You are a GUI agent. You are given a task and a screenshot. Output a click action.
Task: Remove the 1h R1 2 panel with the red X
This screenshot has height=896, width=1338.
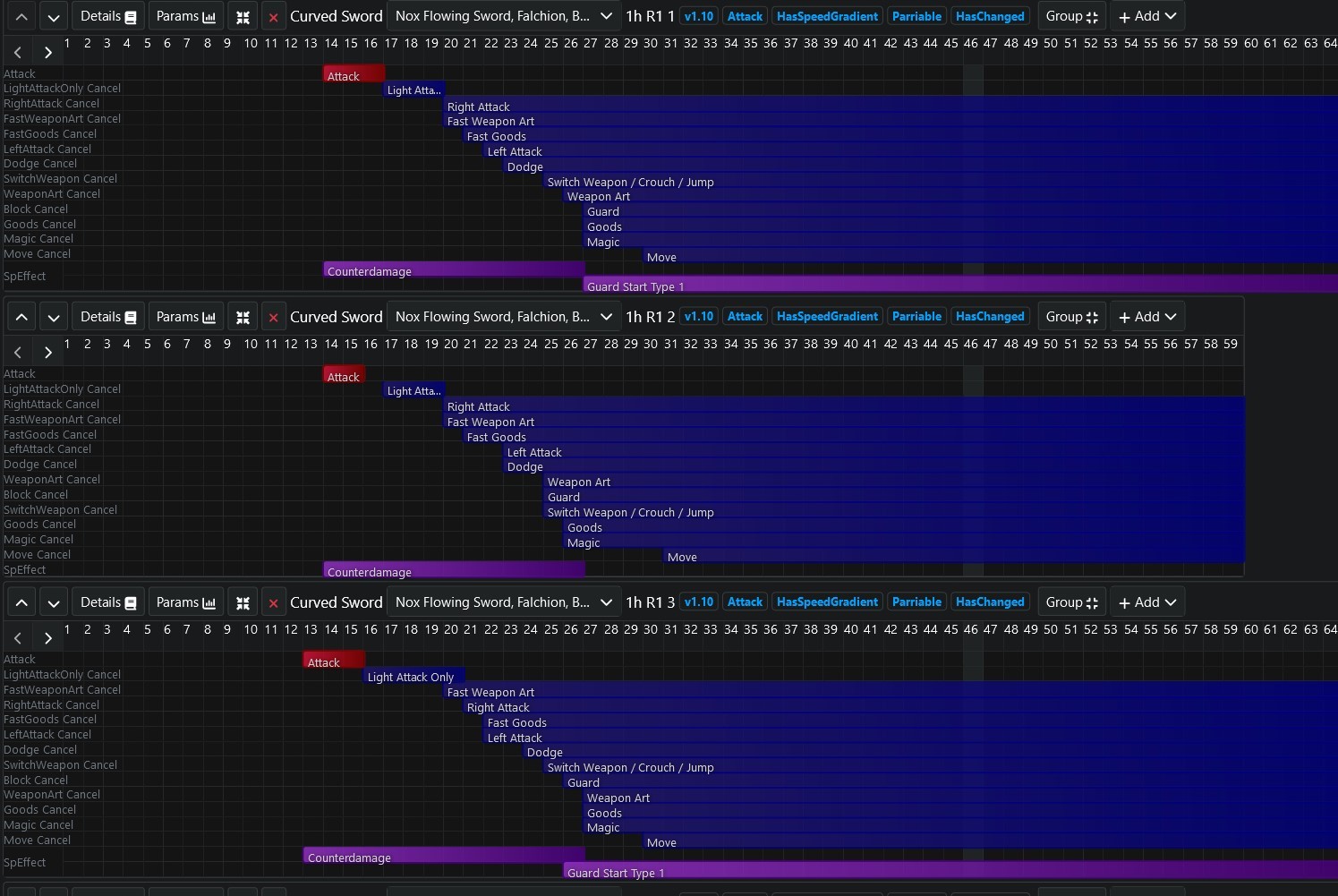[x=273, y=317]
